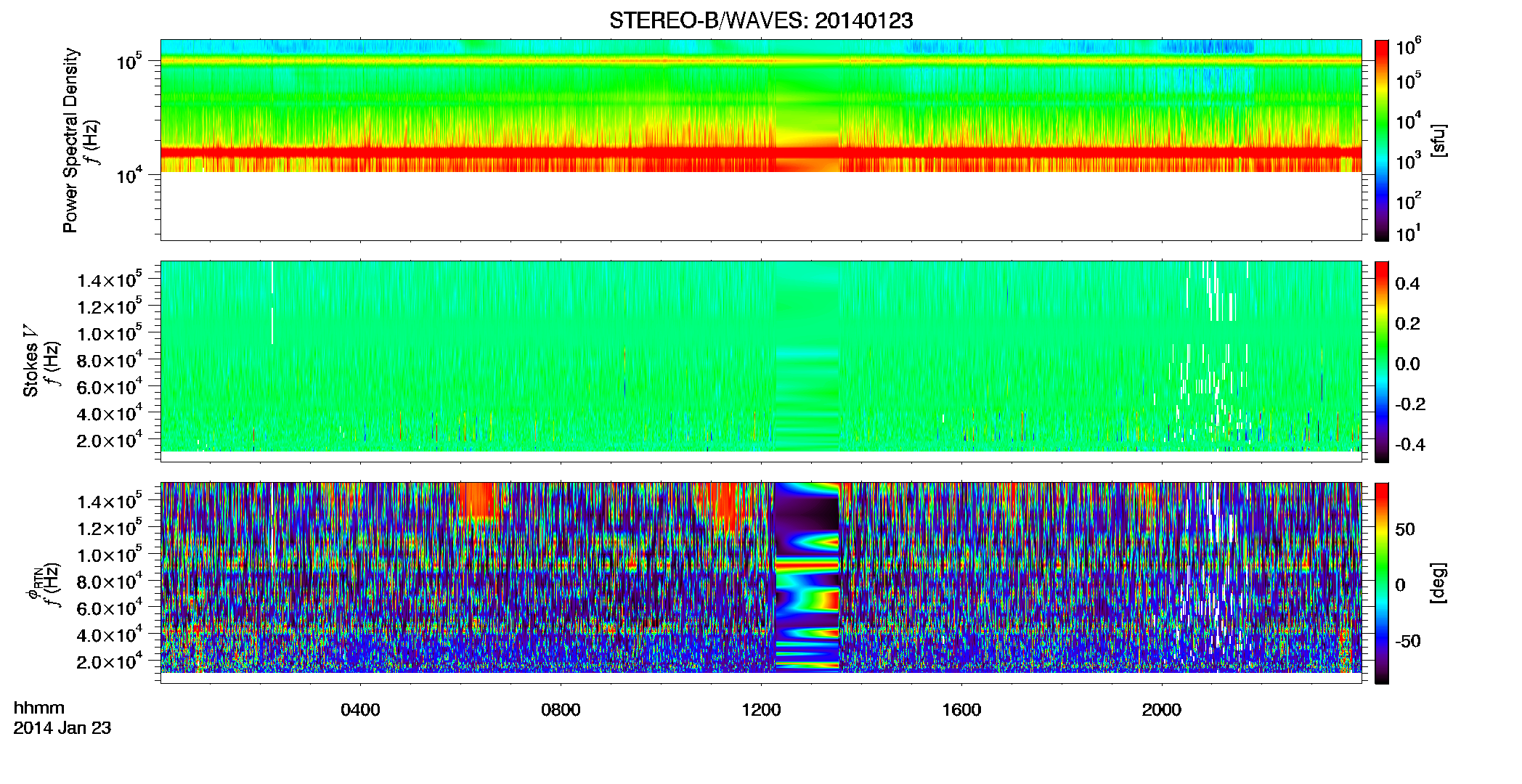Select the 2000 time tick label
Viewport: 1522px width, 784px height.
tap(1162, 710)
